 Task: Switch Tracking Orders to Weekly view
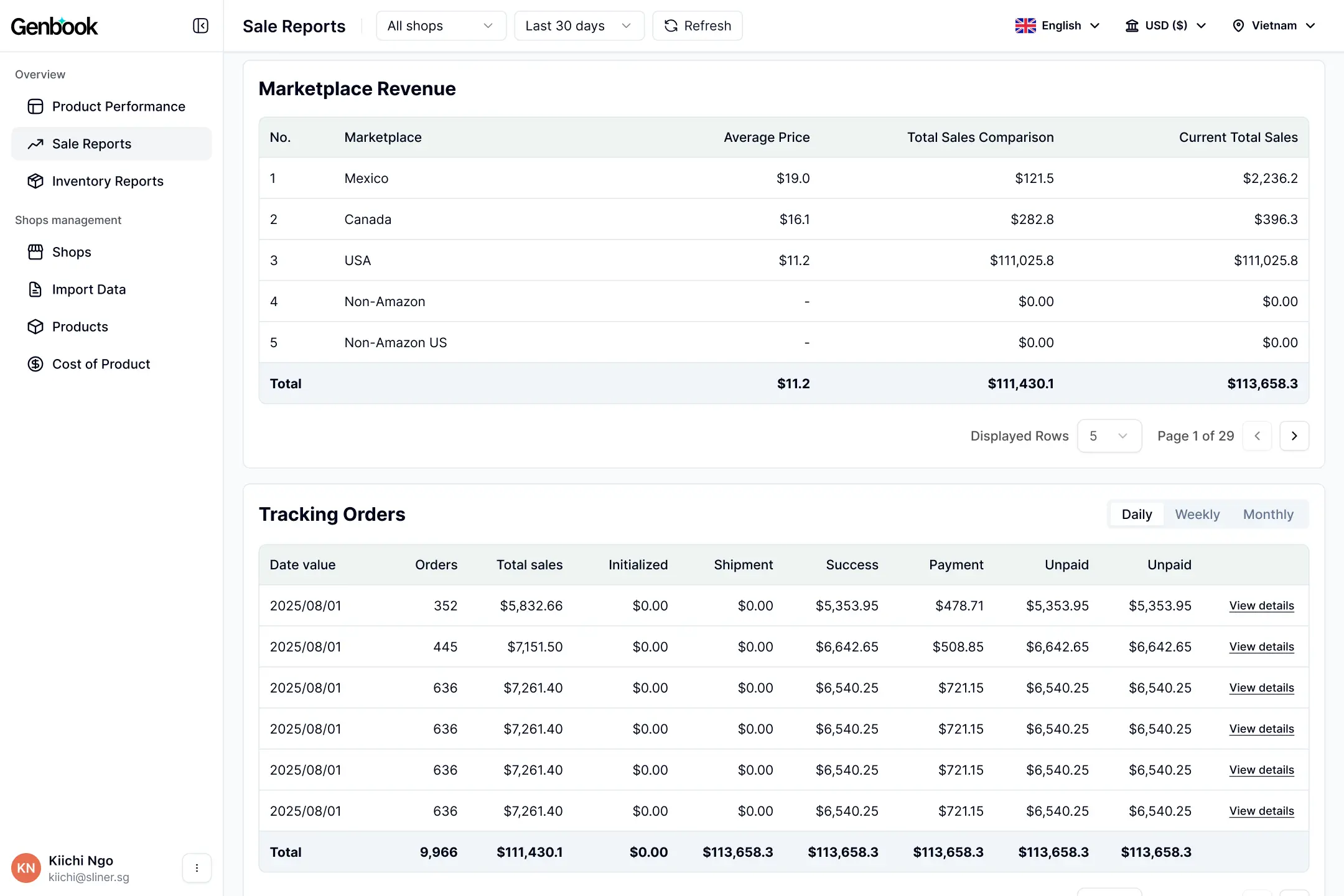(x=1197, y=515)
